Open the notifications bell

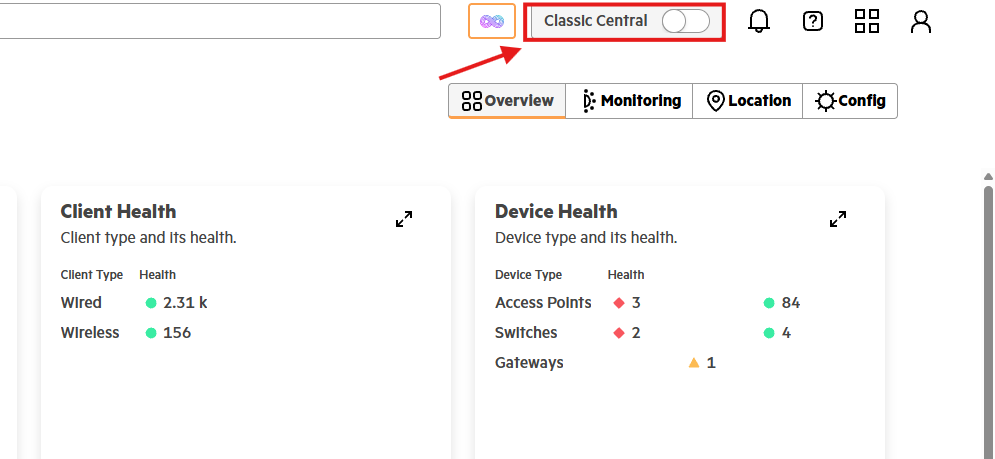click(758, 21)
